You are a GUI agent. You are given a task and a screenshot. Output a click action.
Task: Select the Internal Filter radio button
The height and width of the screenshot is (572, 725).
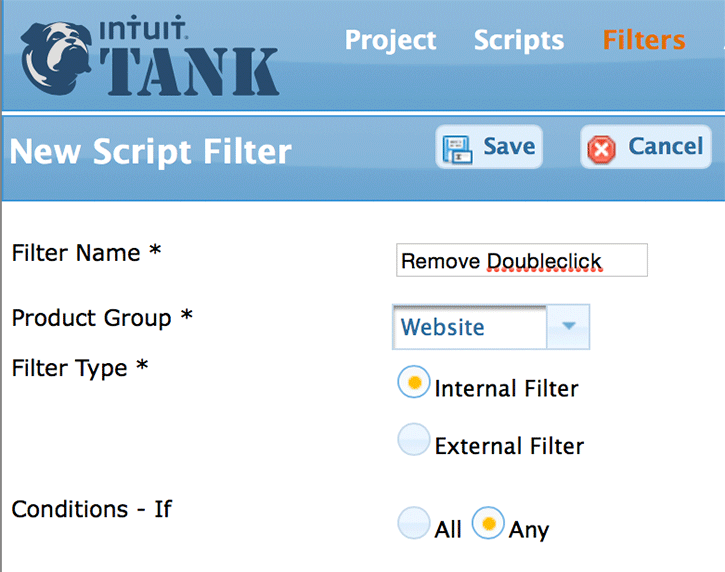pos(413,383)
